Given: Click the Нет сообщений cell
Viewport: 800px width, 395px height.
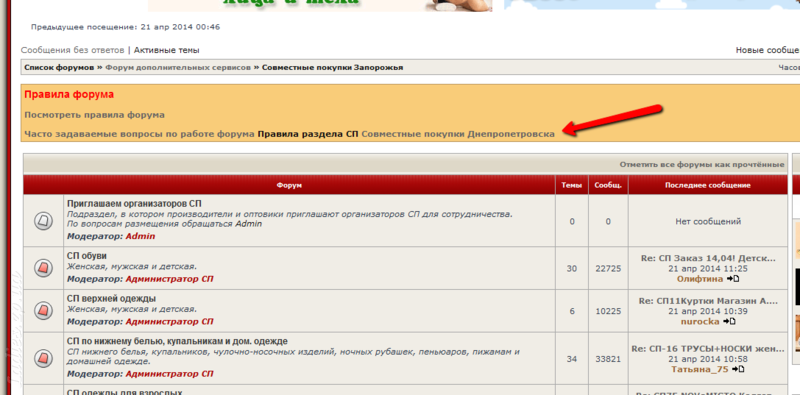Looking at the screenshot, I should point(708,221).
